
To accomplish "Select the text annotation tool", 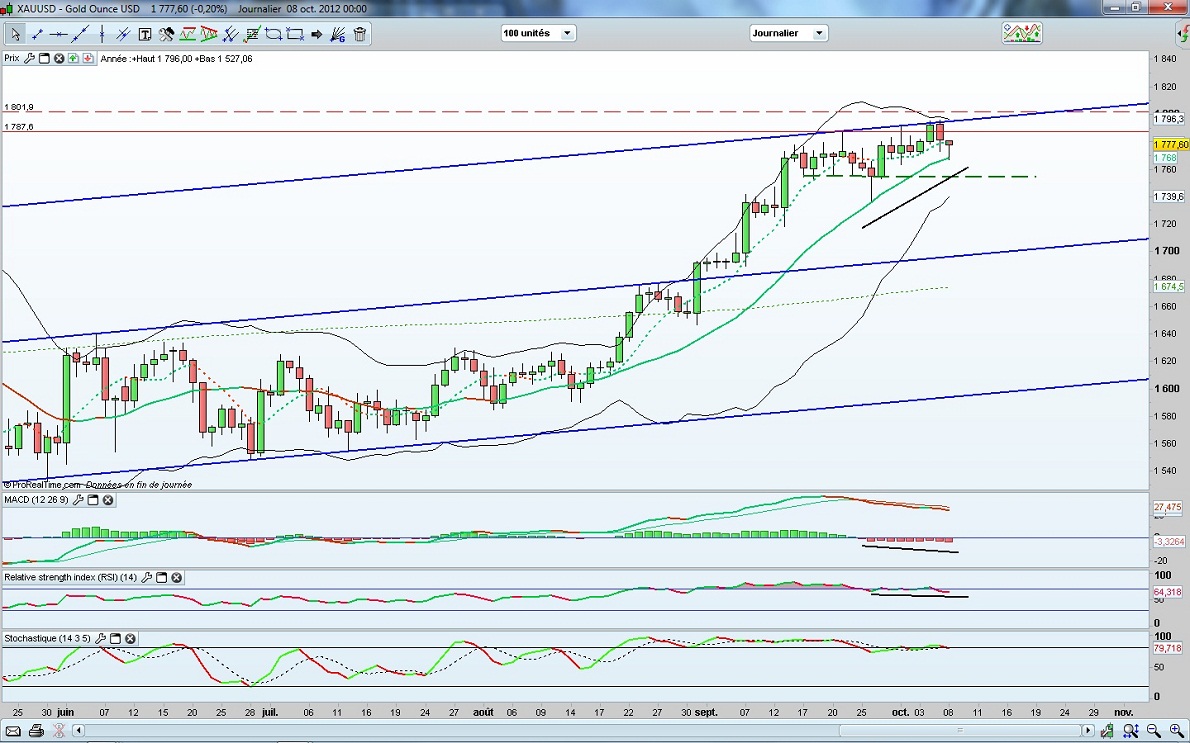I will click(145, 34).
